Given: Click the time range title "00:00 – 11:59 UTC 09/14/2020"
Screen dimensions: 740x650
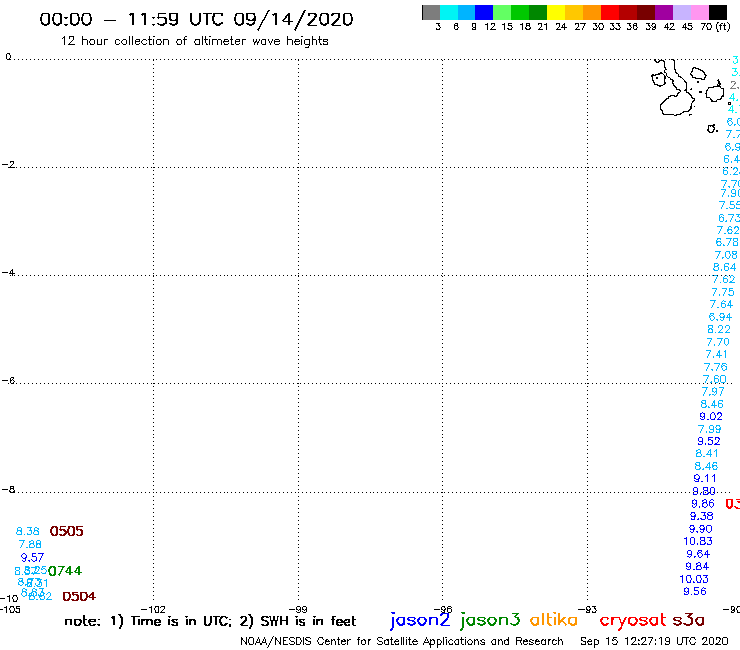Looking at the screenshot, I should click(x=196, y=20).
